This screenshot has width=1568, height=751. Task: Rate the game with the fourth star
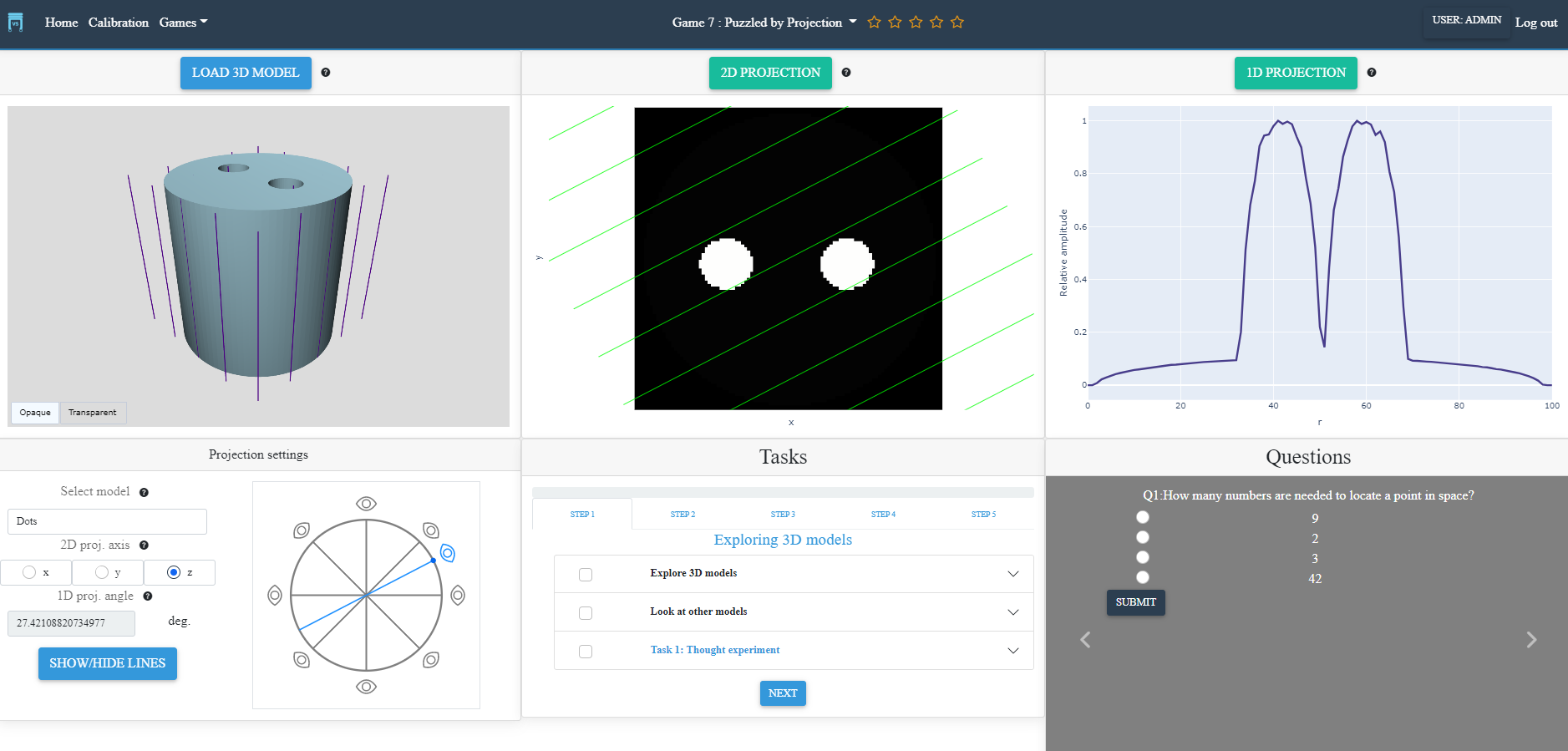936,23
